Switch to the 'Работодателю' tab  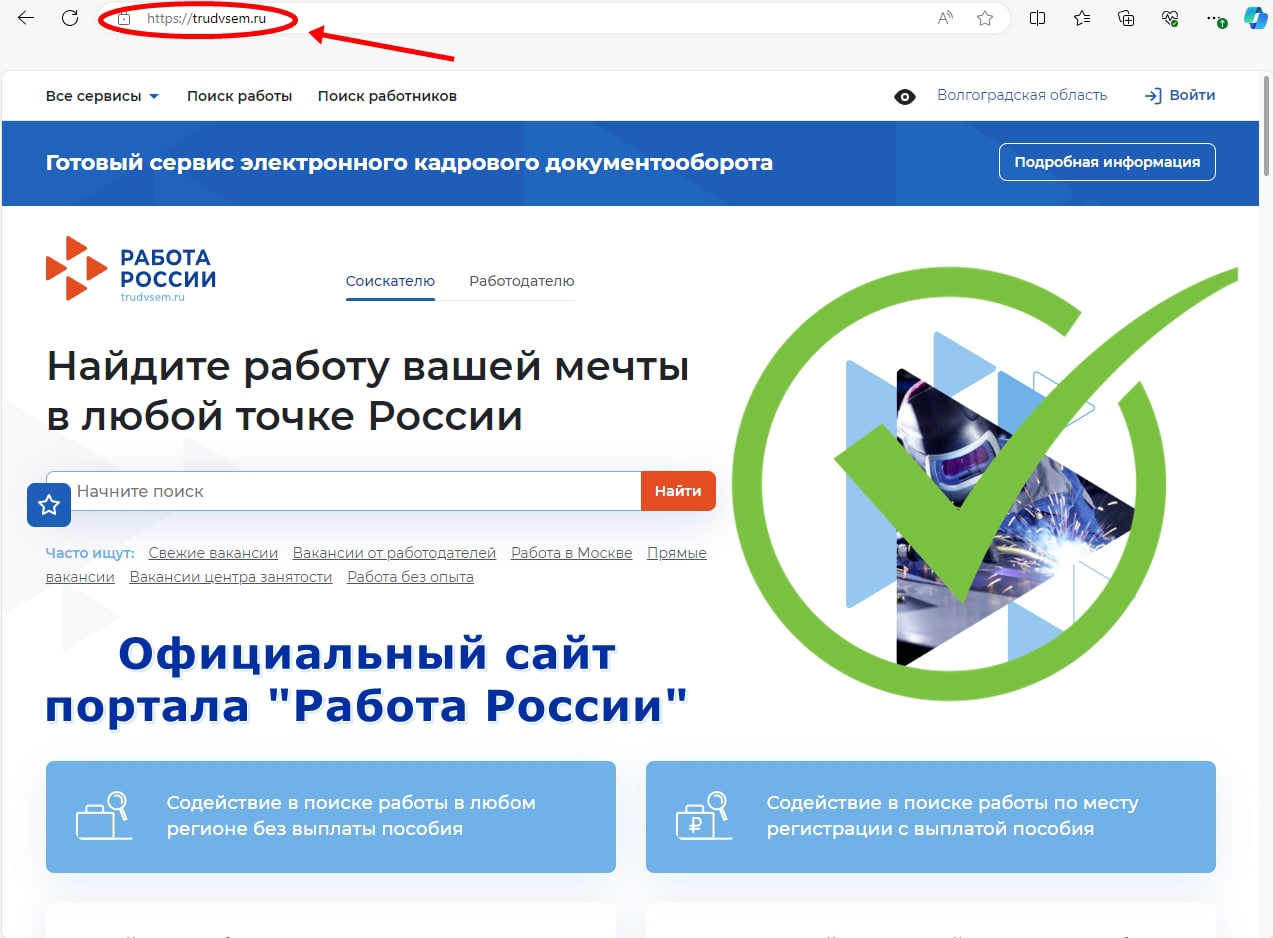[x=521, y=281]
